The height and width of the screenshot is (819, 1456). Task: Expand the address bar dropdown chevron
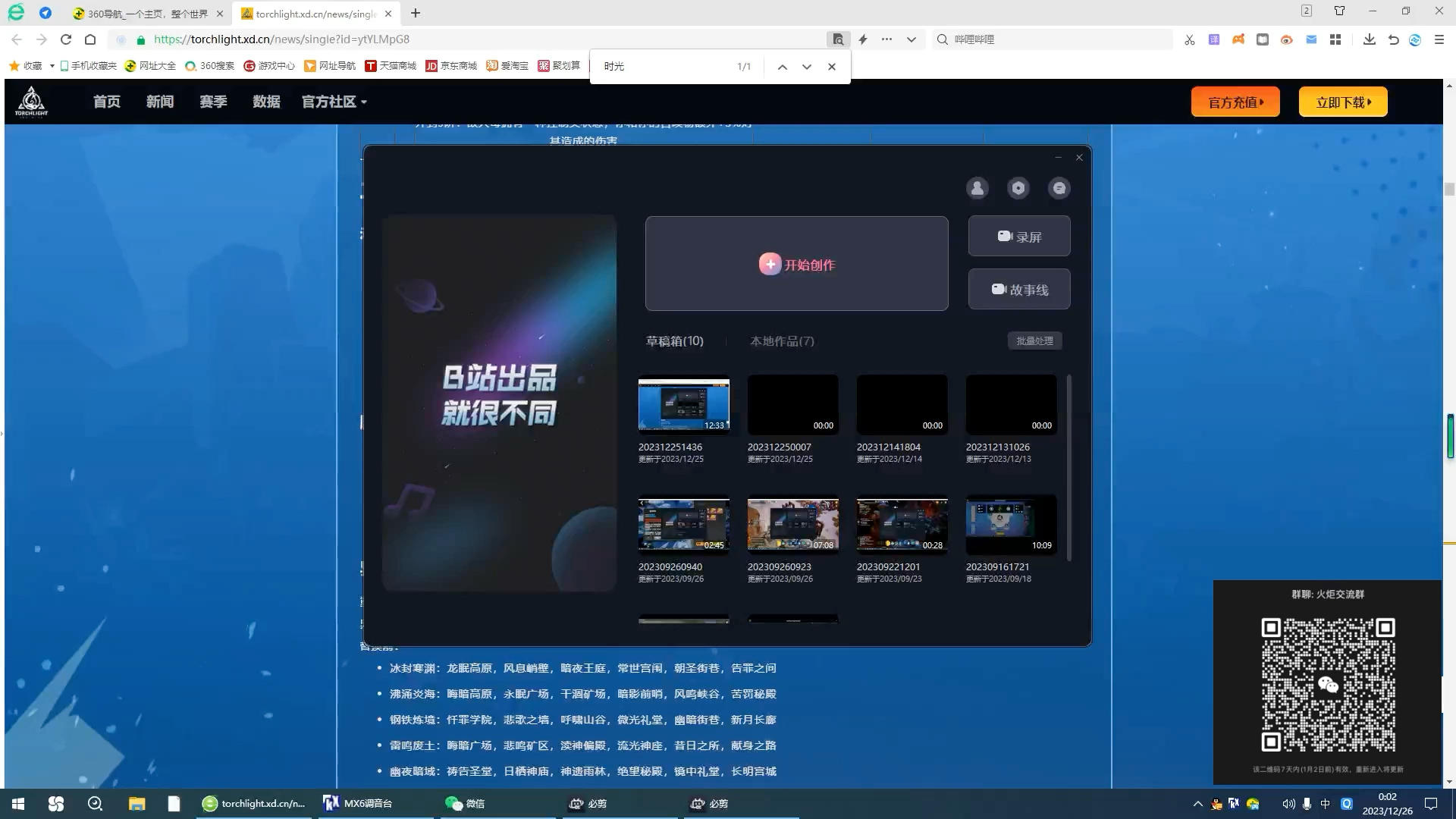click(911, 39)
